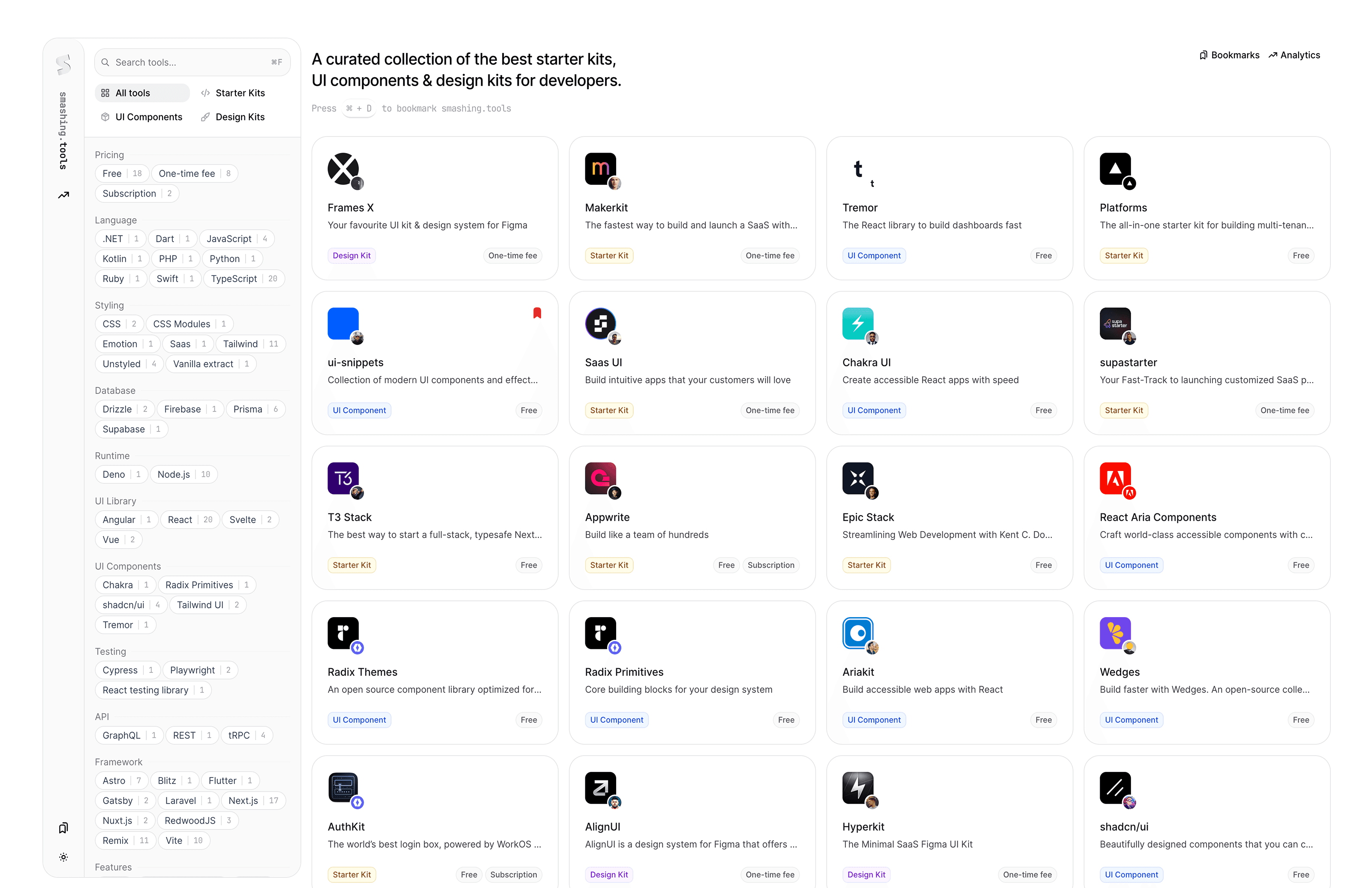
Task: Toggle the React UI library filter
Action: tap(190, 520)
